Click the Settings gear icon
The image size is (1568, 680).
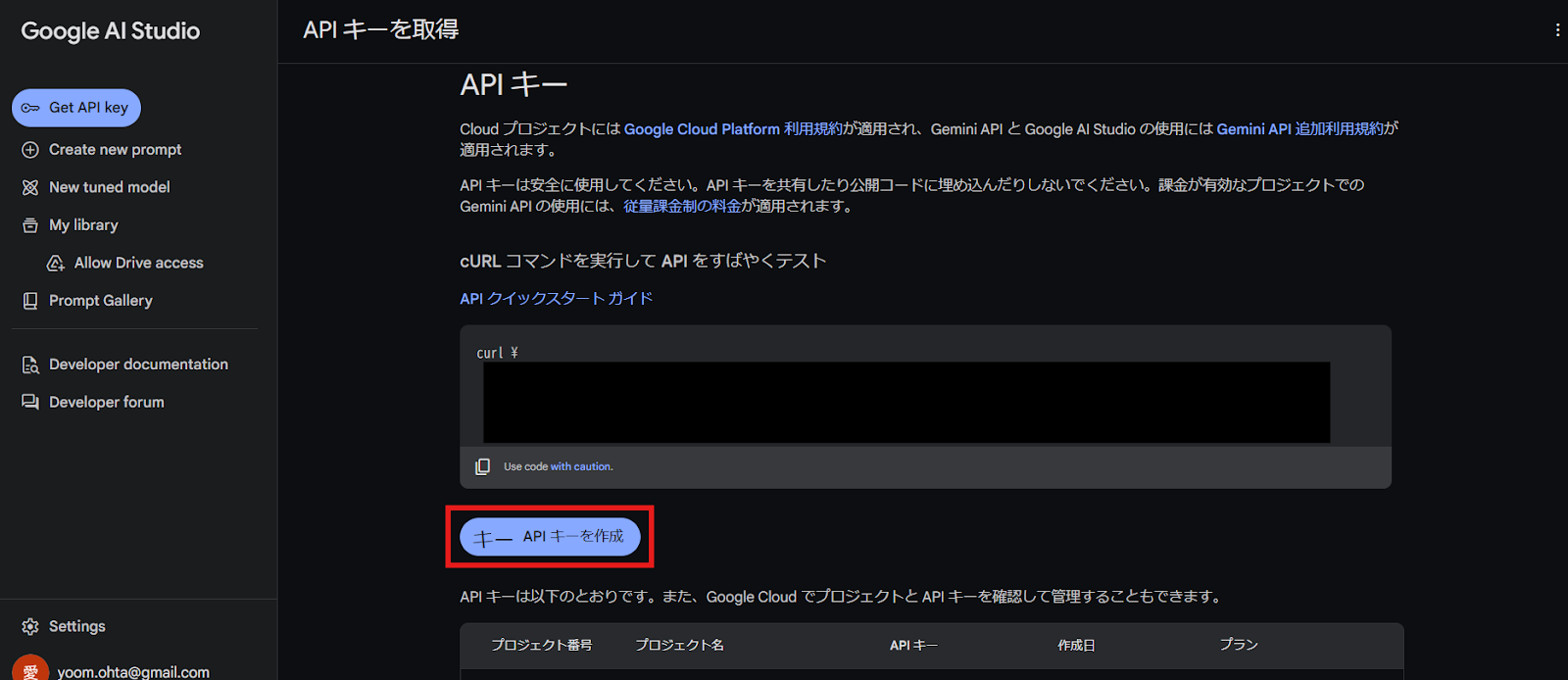pos(30,626)
